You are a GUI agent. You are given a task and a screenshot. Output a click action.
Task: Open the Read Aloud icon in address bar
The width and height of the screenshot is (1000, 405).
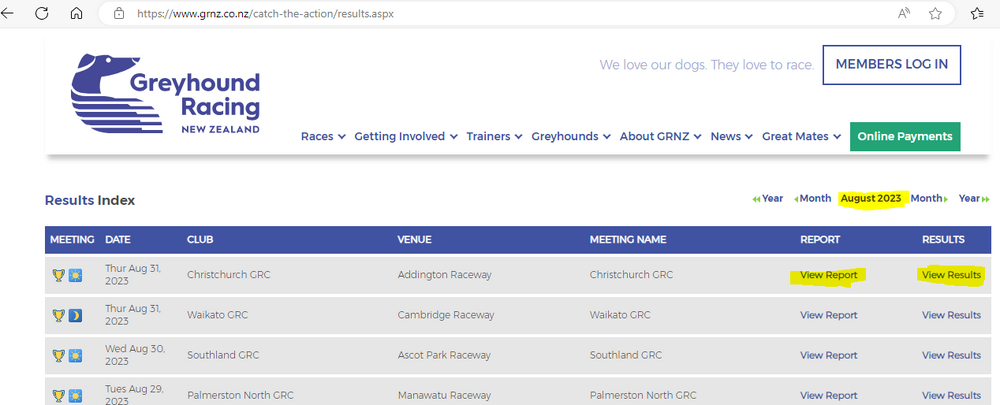[x=903, y=14]
